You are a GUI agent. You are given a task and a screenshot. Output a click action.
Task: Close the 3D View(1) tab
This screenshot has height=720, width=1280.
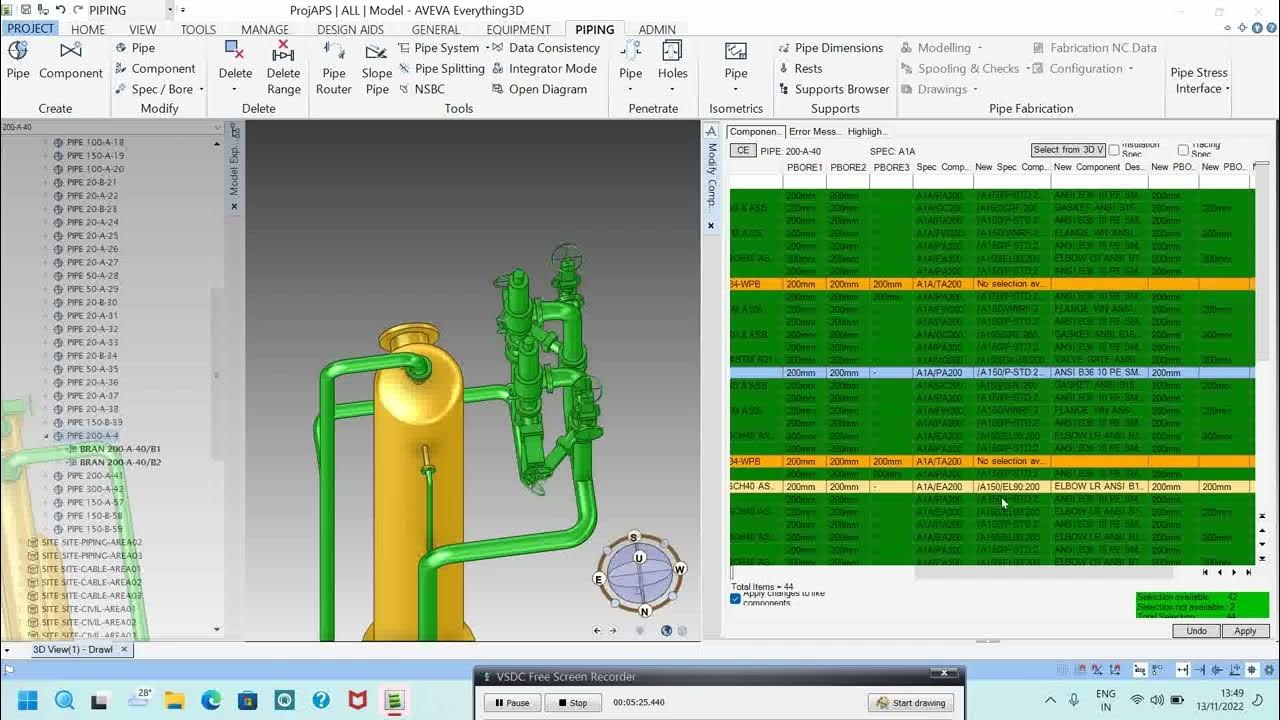coord(124,649)
